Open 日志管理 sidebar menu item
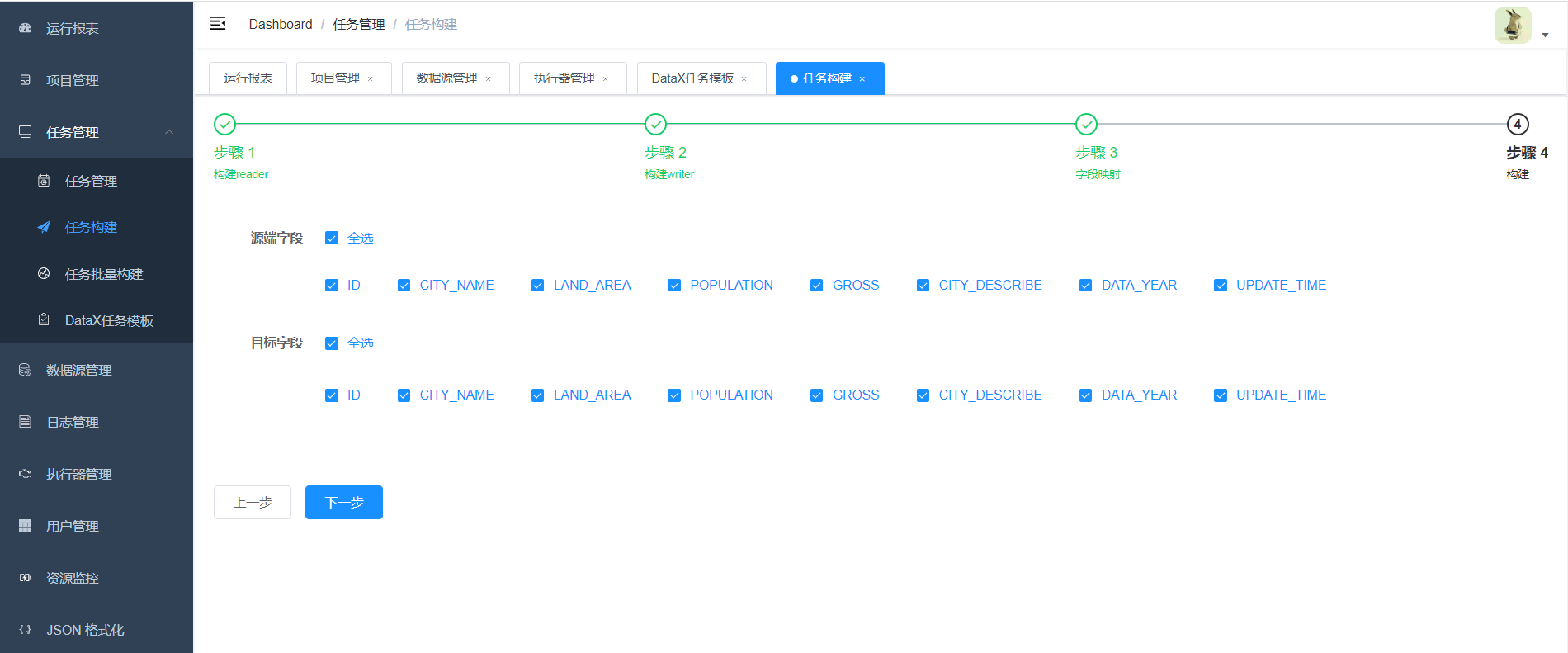Screen dimensions: 1568x653 pyautogui.click(x=97, y=422)
